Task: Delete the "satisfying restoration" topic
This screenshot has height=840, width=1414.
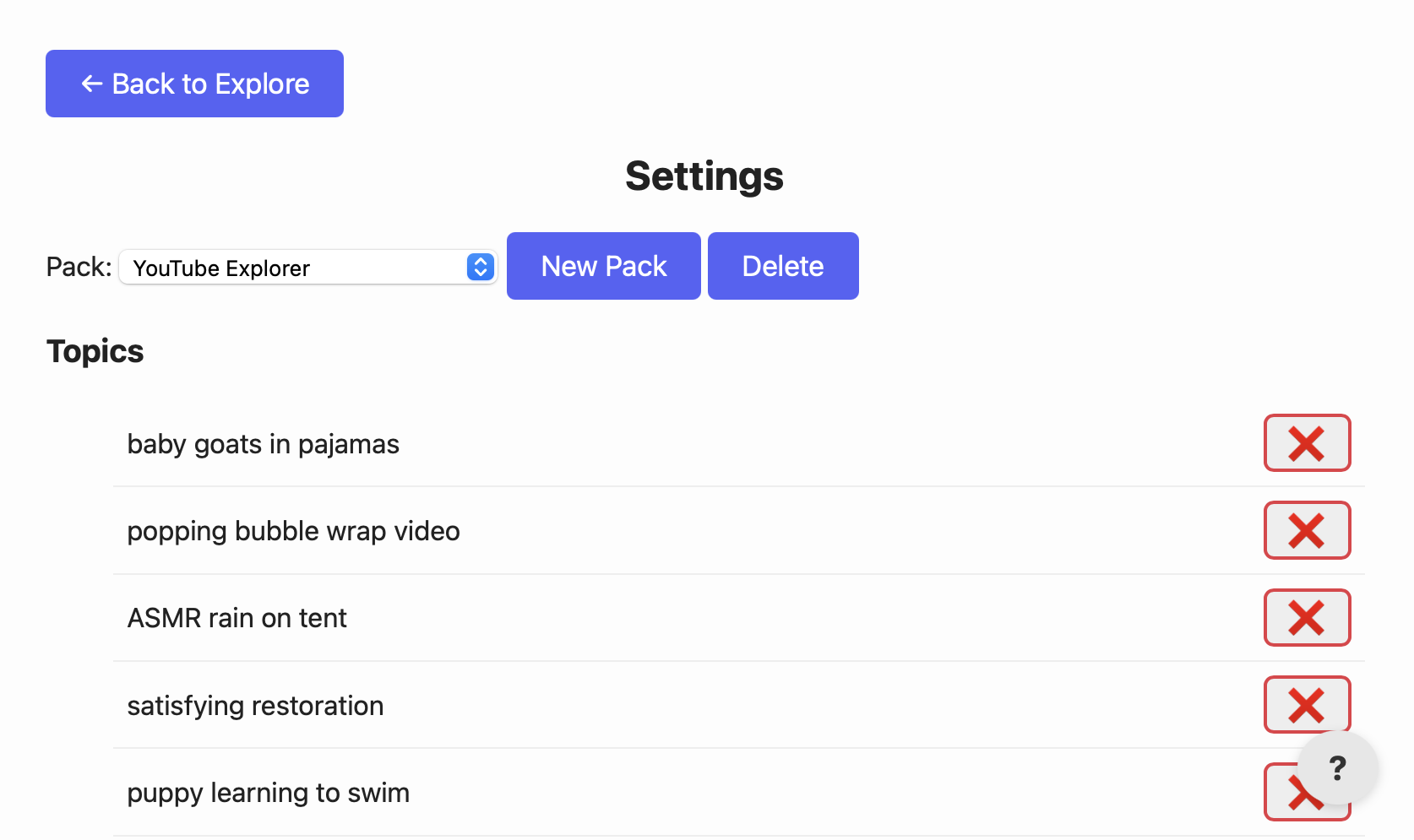Action: pos(1307,704)
